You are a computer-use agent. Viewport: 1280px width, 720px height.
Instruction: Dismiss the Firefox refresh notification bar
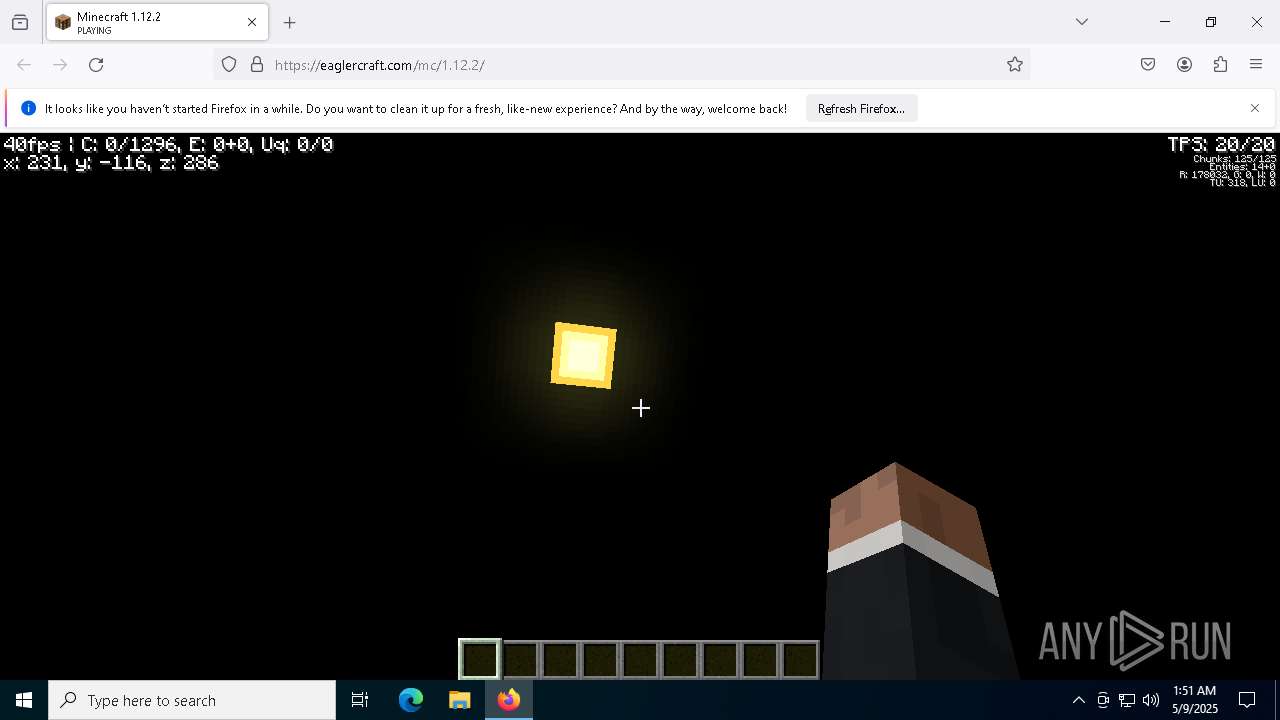[1255, 108]
